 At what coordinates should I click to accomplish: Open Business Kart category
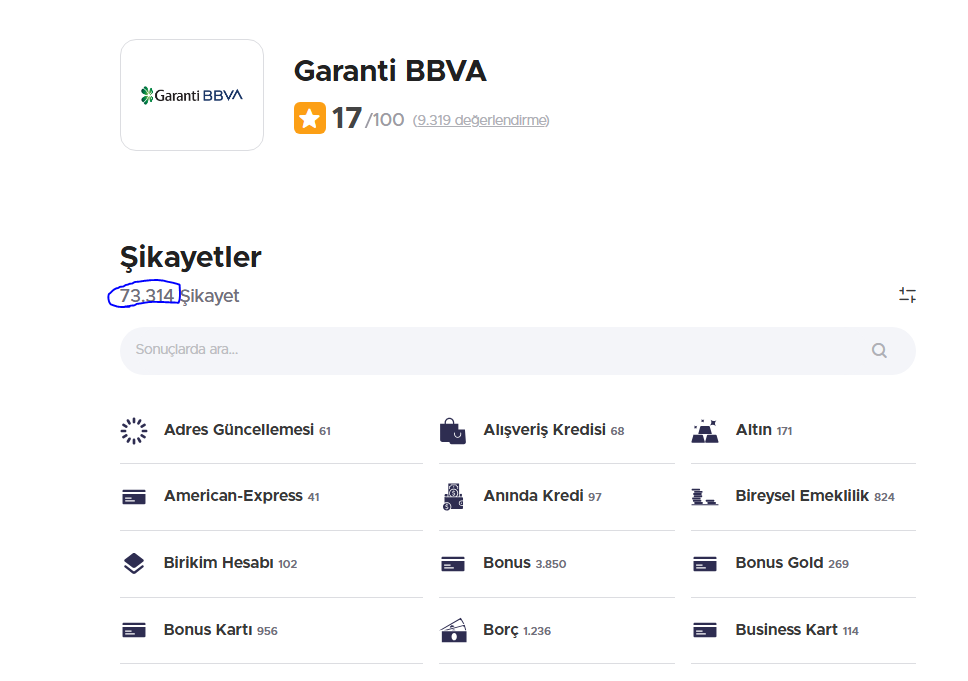pos(786,629)
